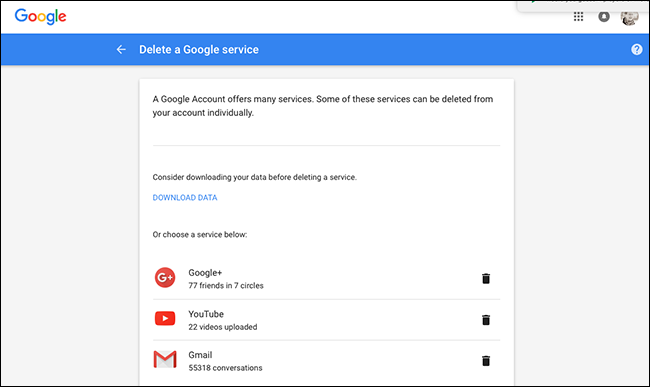Delete Gmail using its trash icon

click(x=486, y=361)
